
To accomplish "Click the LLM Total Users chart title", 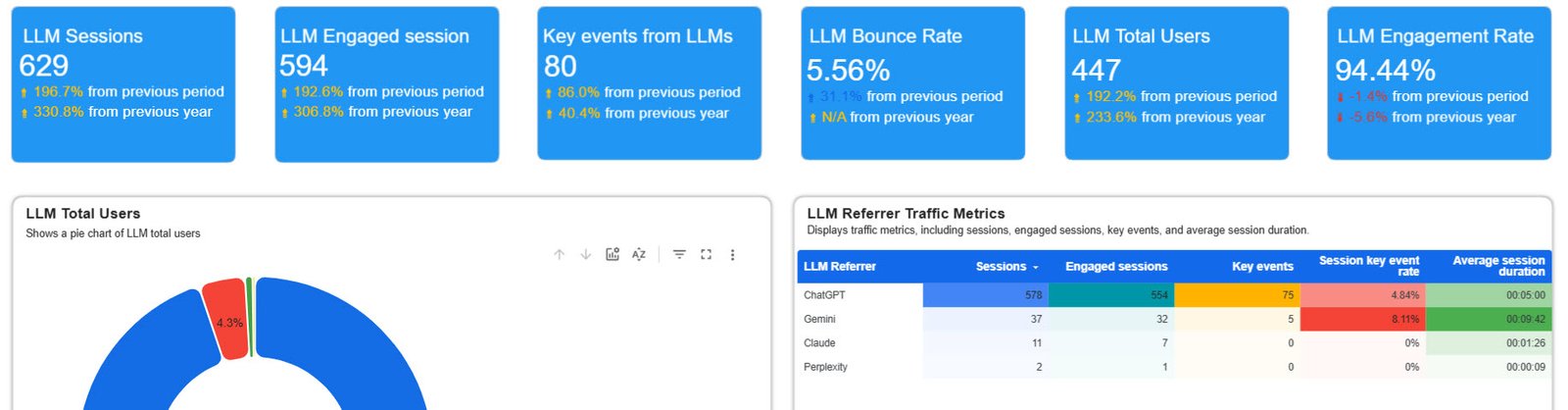I will [83, 214].
